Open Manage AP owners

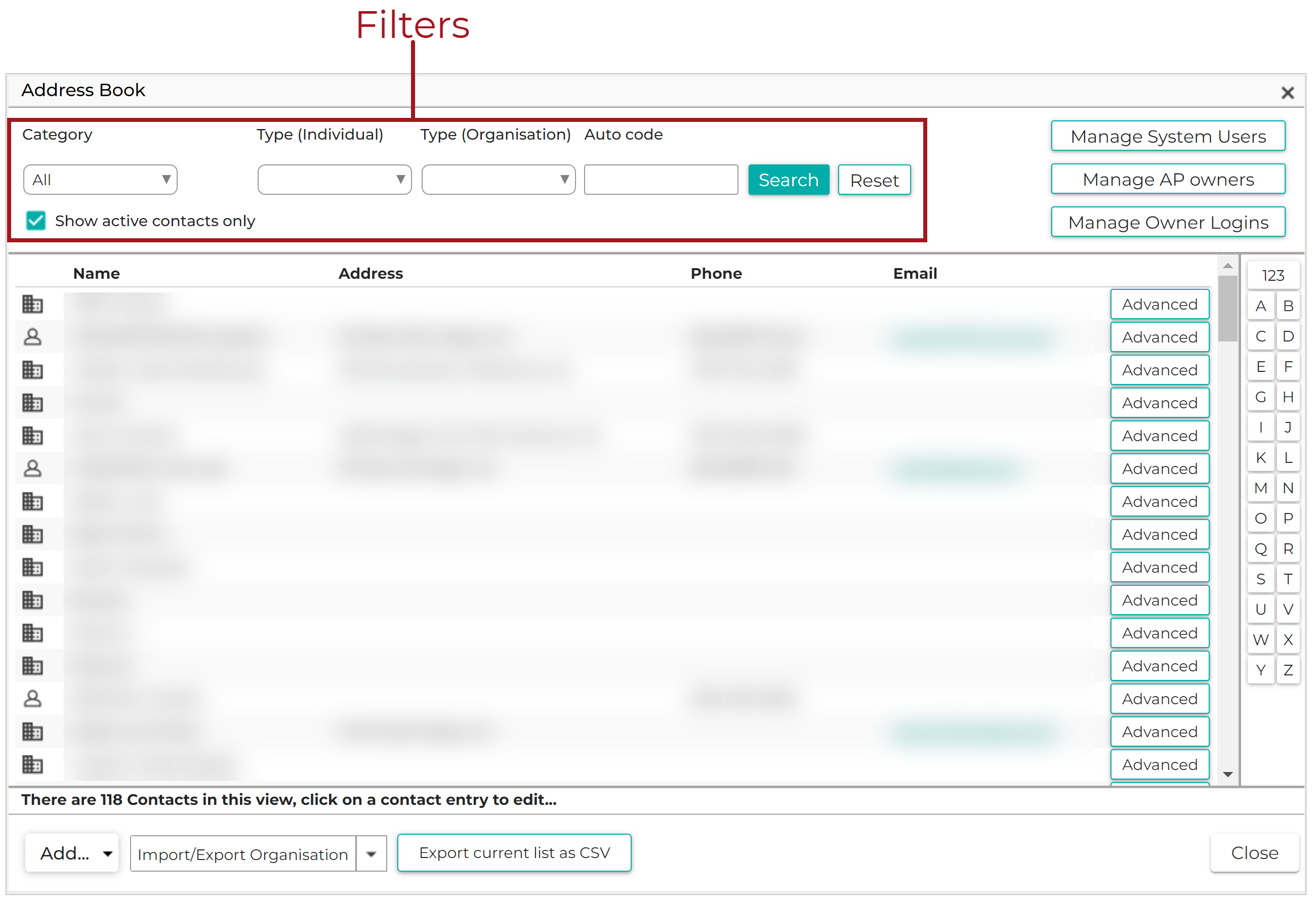pyautogui.click(x=1168, y=180)
